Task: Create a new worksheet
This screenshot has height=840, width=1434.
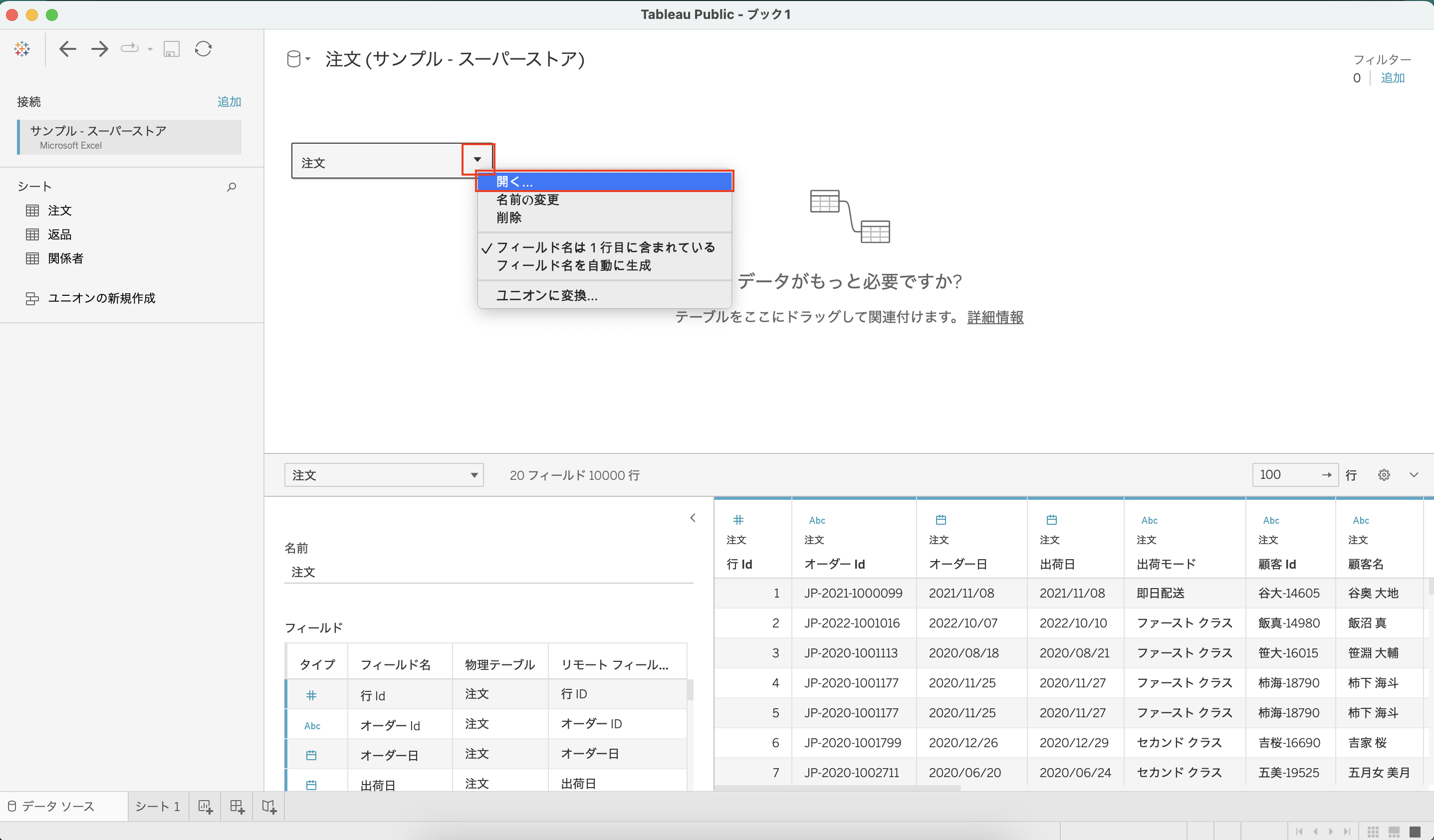Action: [206, 806]
